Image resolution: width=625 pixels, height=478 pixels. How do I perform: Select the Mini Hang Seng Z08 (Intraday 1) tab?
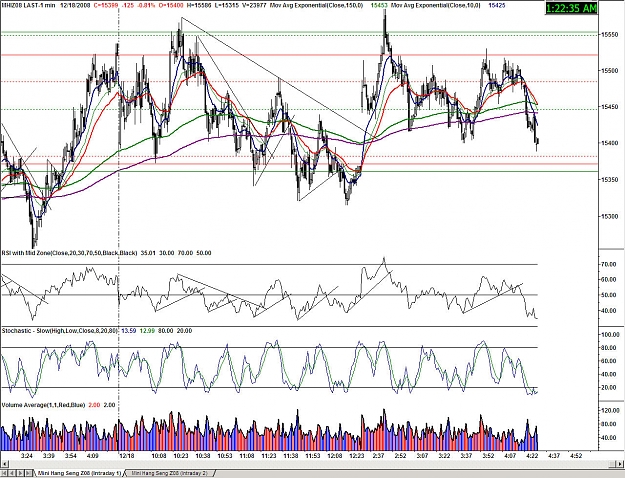(x=79, y=473)
